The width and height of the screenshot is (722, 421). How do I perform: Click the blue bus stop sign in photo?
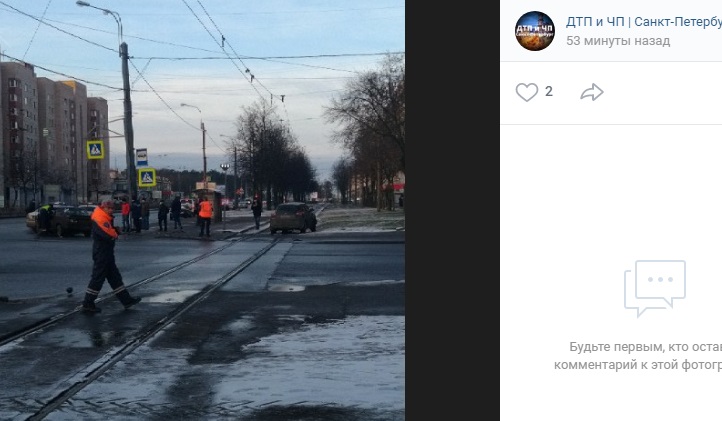142,157
